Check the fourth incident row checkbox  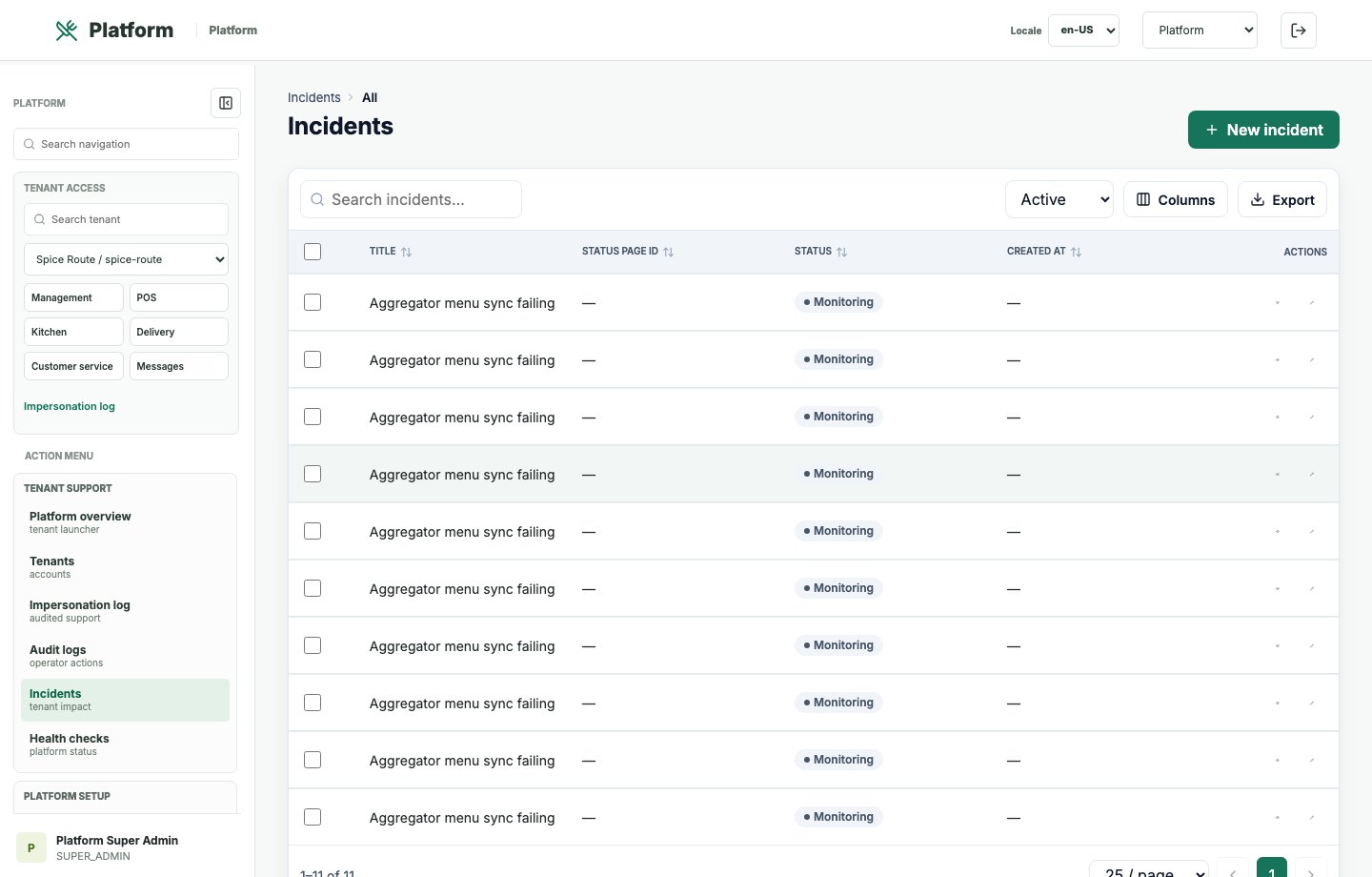pyautogui.click(x=313, y=474)
